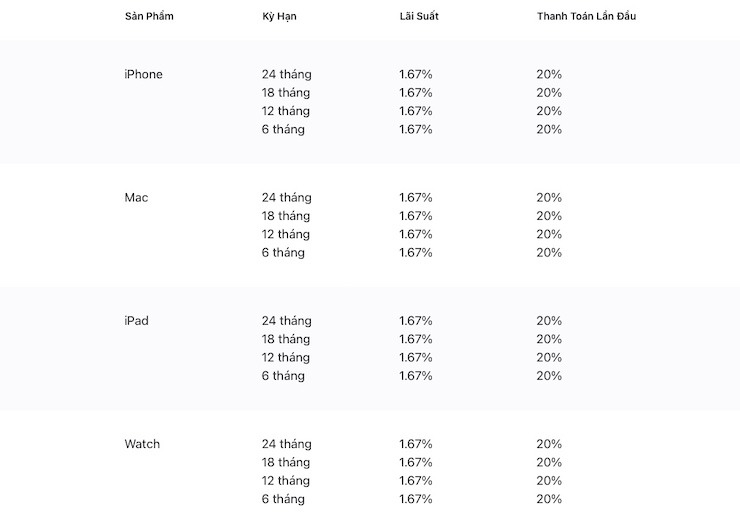Select 20% first payment for Watch 18 tháng

(549, 462)
